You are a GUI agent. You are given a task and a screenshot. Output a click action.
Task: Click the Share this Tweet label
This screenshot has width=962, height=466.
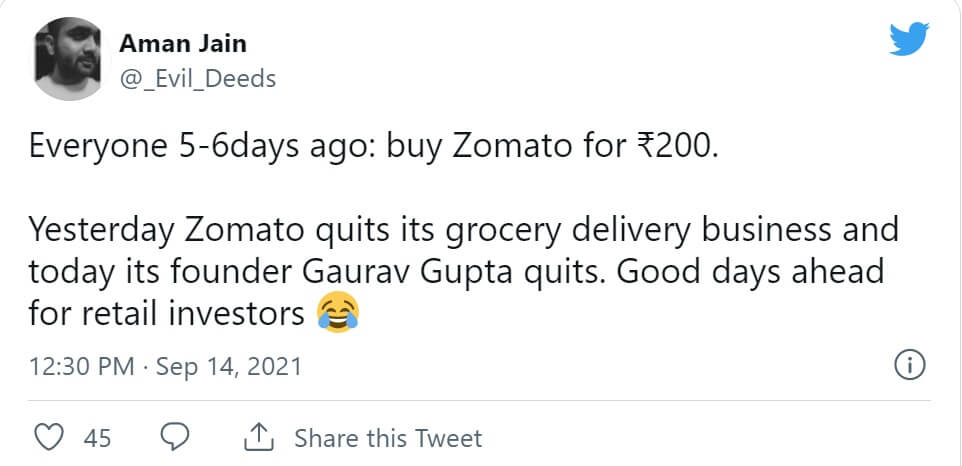coord(387,438)
